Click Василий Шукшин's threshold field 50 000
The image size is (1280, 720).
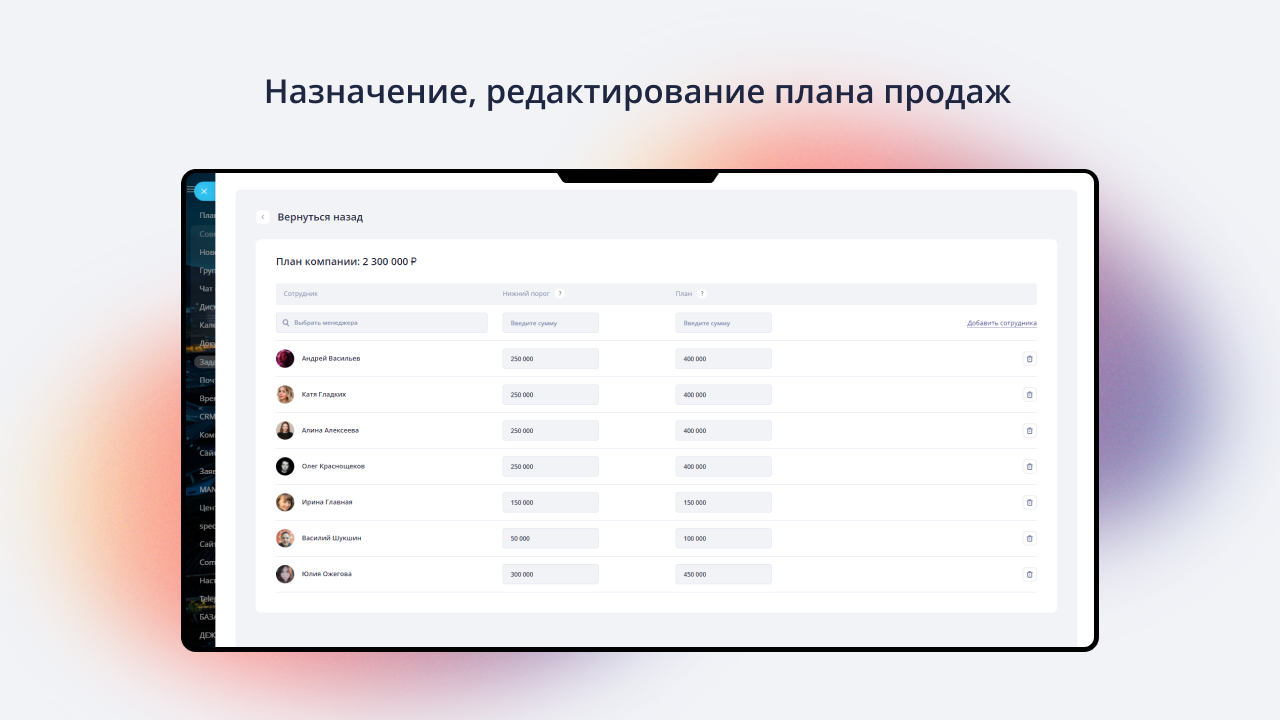pos(551,538)
